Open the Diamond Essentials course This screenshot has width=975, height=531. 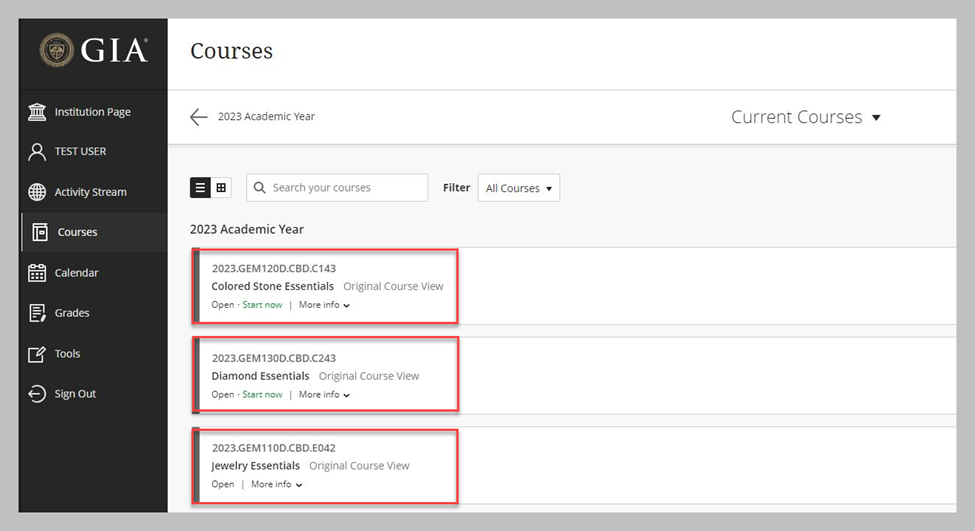tap(260, 376)
